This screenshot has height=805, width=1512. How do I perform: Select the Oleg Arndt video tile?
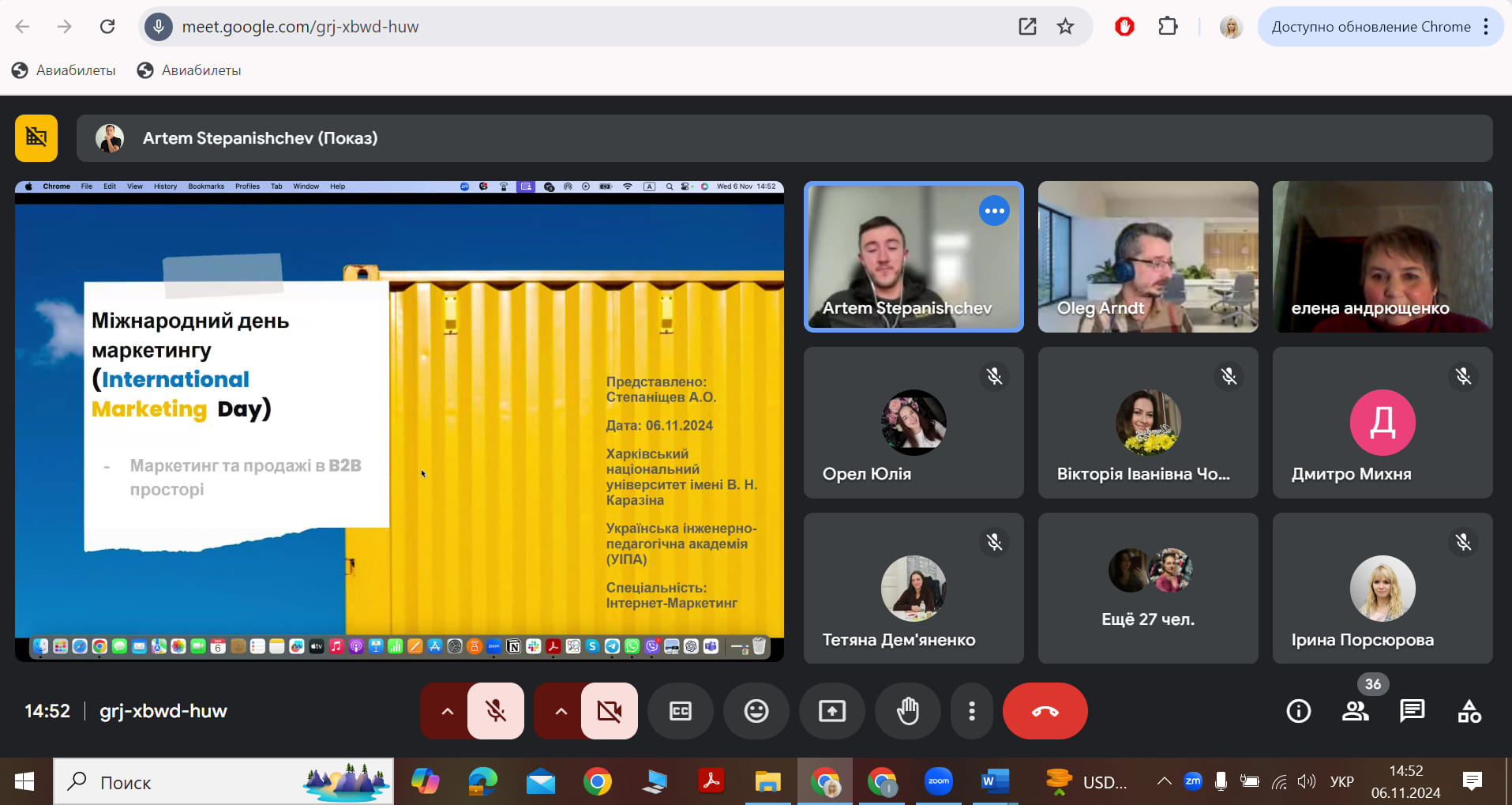[1147, 256]
